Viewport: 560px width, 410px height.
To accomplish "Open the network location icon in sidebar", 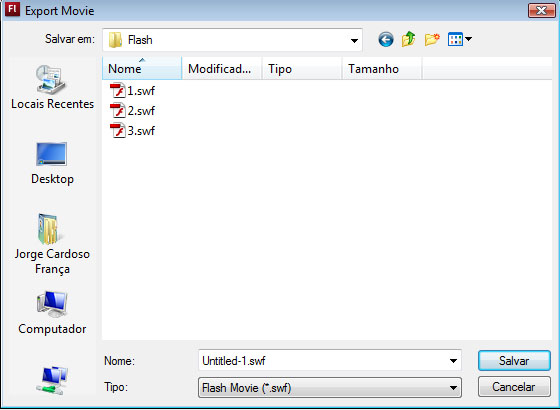I will click(52, 380).
